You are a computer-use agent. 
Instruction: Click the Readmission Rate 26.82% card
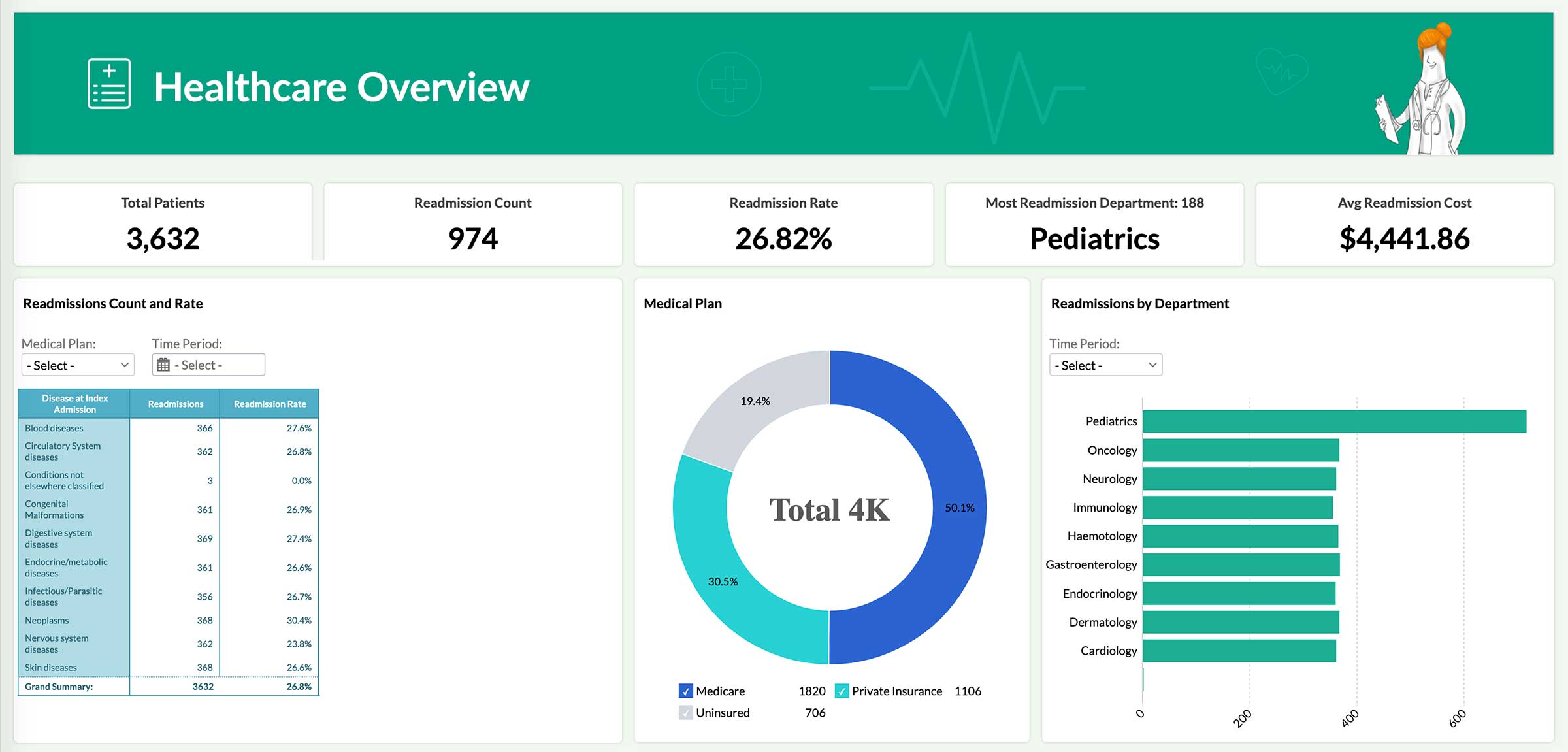pos(783,224)
